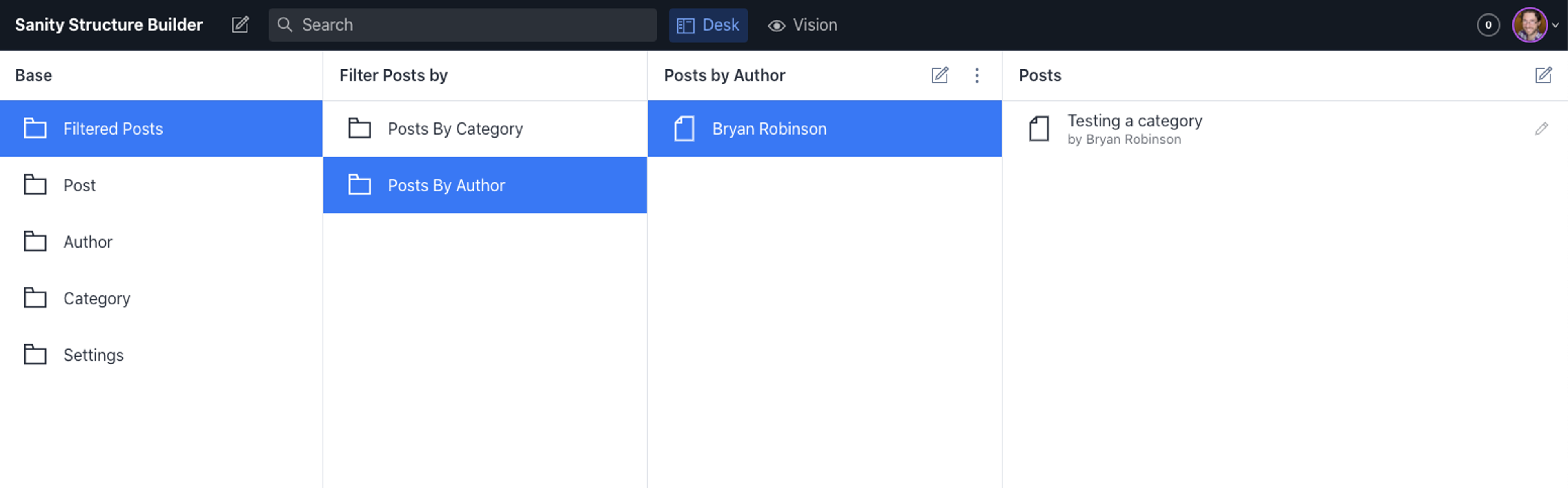Switch to the Desk tool tab
1568x488 pixels.
[x=708, y=25]
